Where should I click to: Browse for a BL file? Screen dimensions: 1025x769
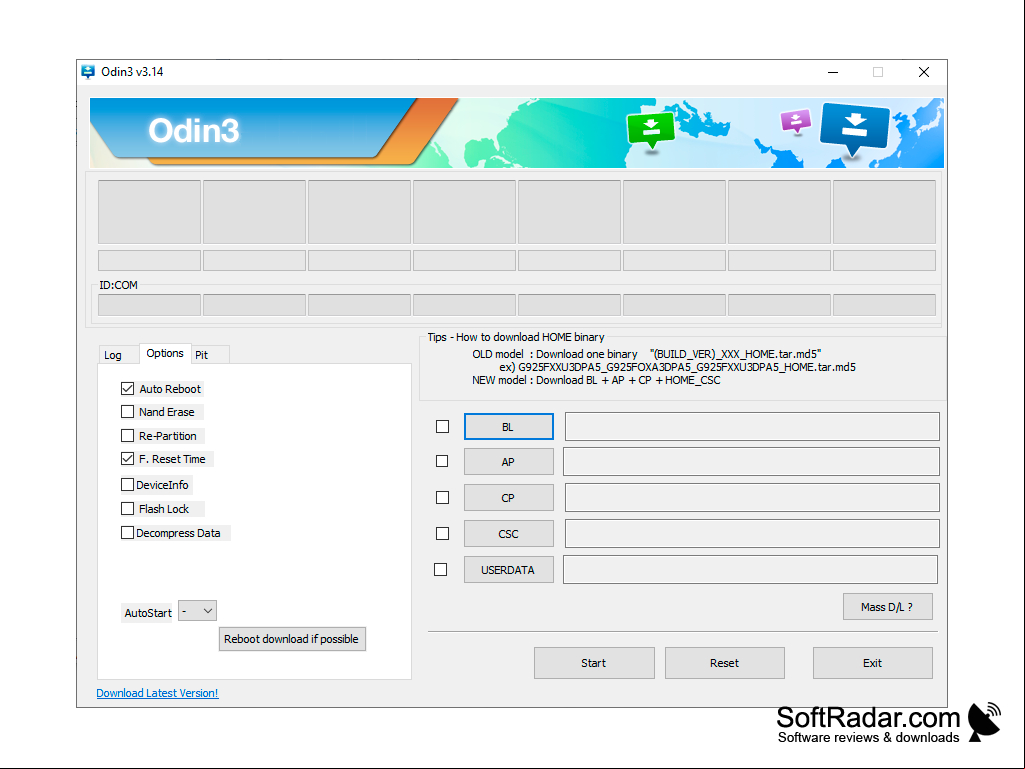click(x=509, y=426)
